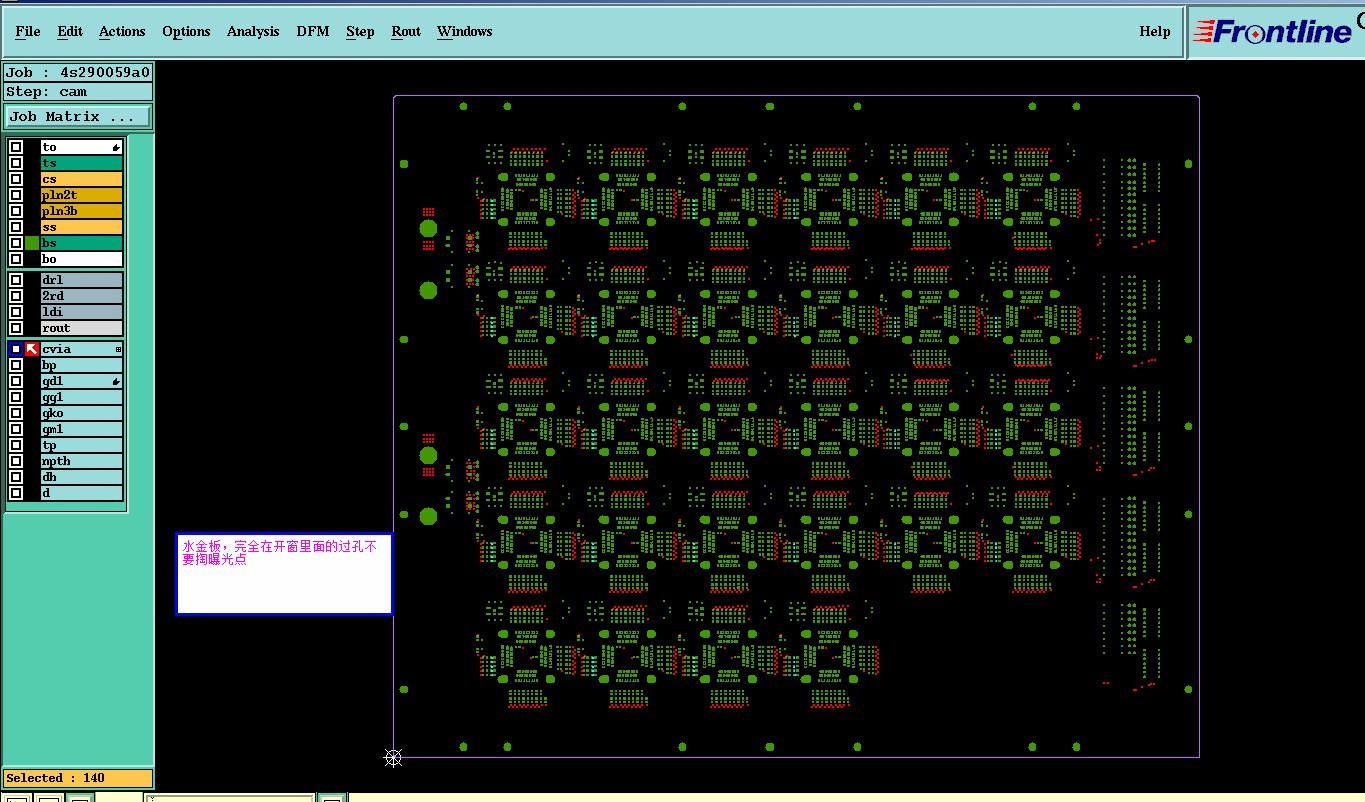Select the ldi layer name
Image resolution: width=1365 pixels, height=802 pixels.
(x=82, y=312)
